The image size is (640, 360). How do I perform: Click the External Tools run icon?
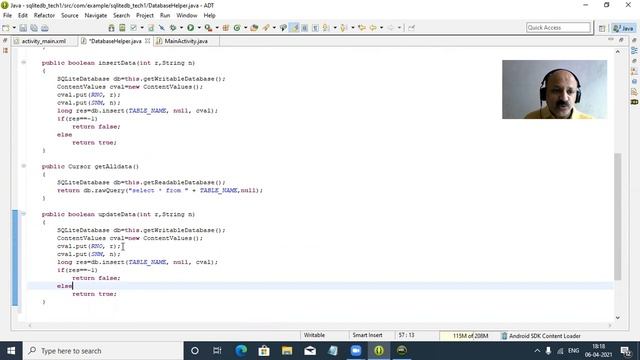[208, 28]
